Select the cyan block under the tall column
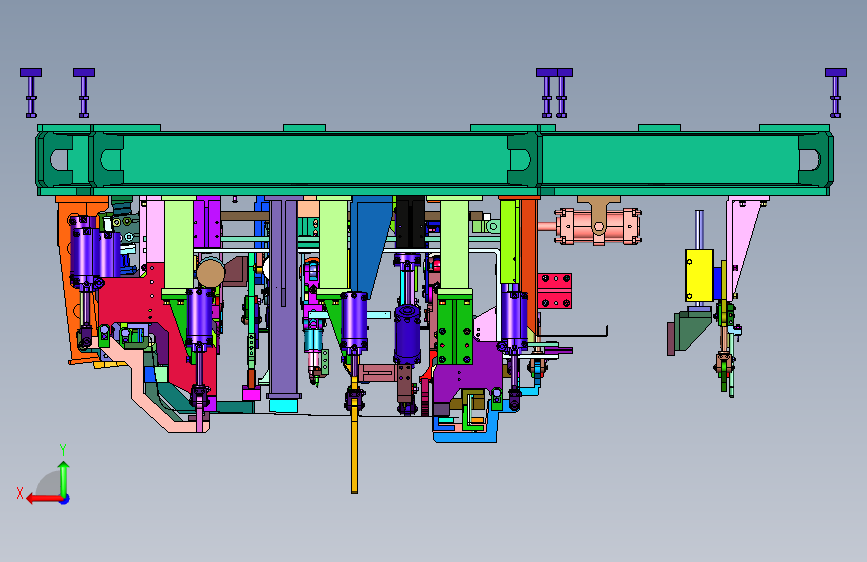 [284, 405]
